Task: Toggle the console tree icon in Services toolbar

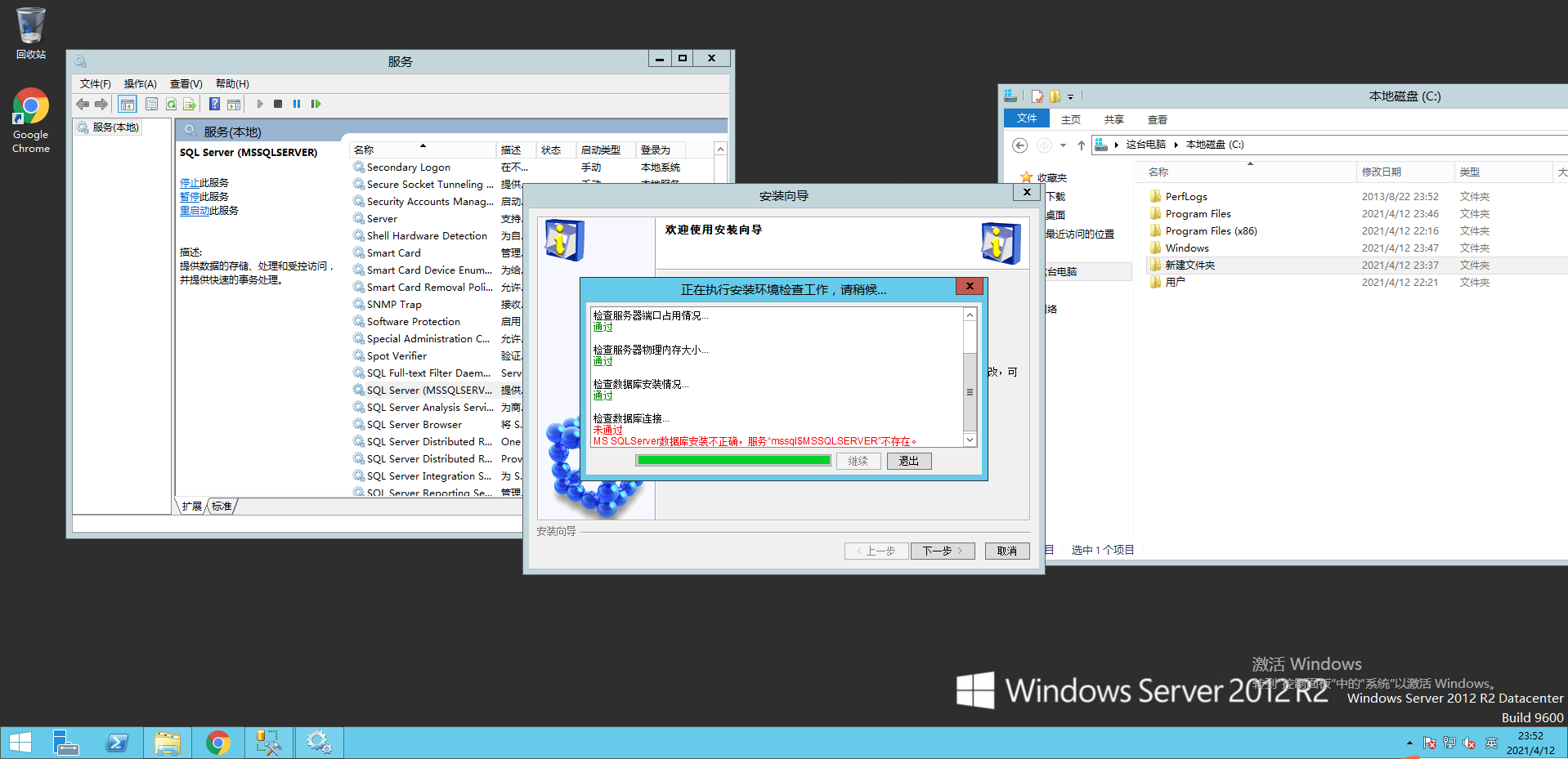Action: pos(127,105)
